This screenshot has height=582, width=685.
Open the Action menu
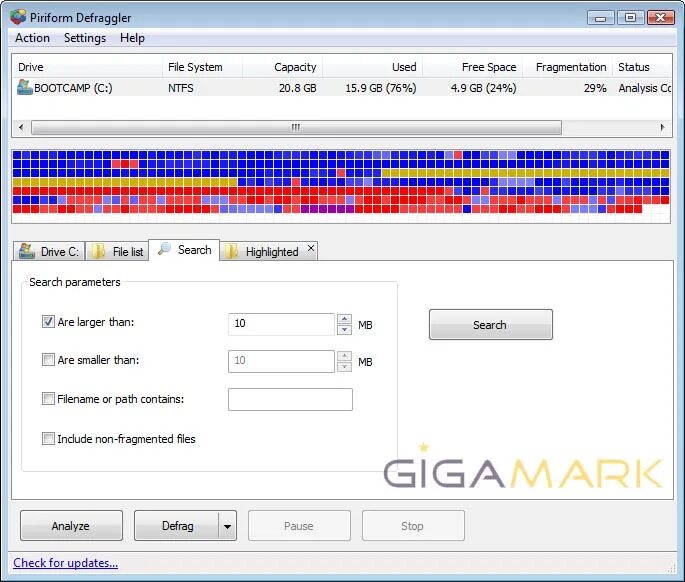32,38
